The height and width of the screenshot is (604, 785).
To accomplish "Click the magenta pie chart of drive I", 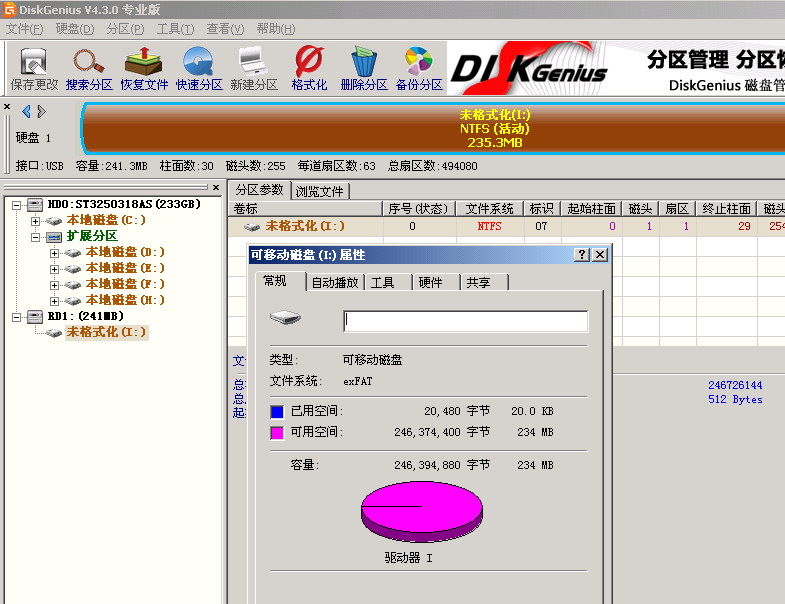I will (x=422, y=511).
